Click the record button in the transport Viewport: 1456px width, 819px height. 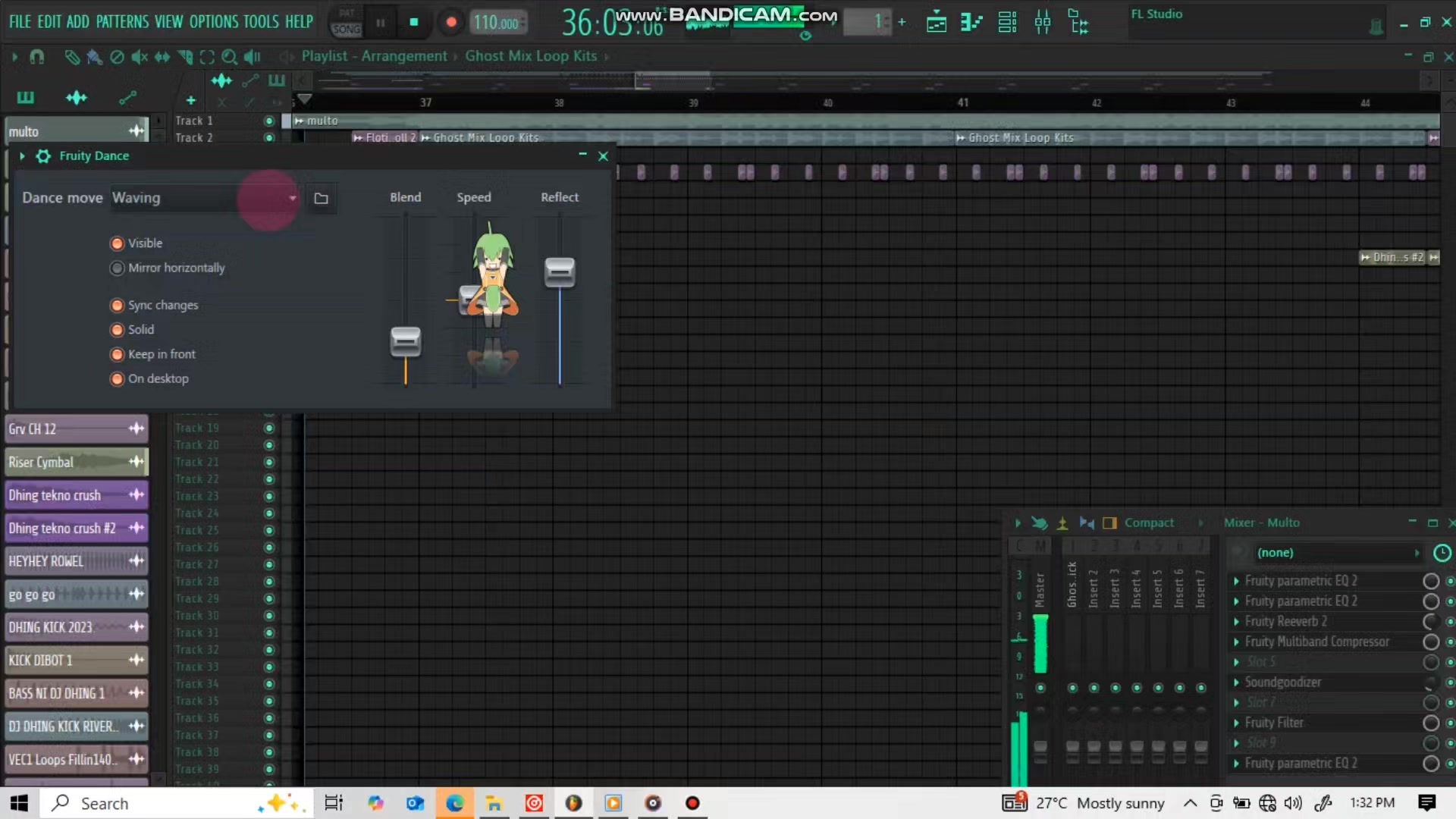pyautogui.click(x=451, y=22)
